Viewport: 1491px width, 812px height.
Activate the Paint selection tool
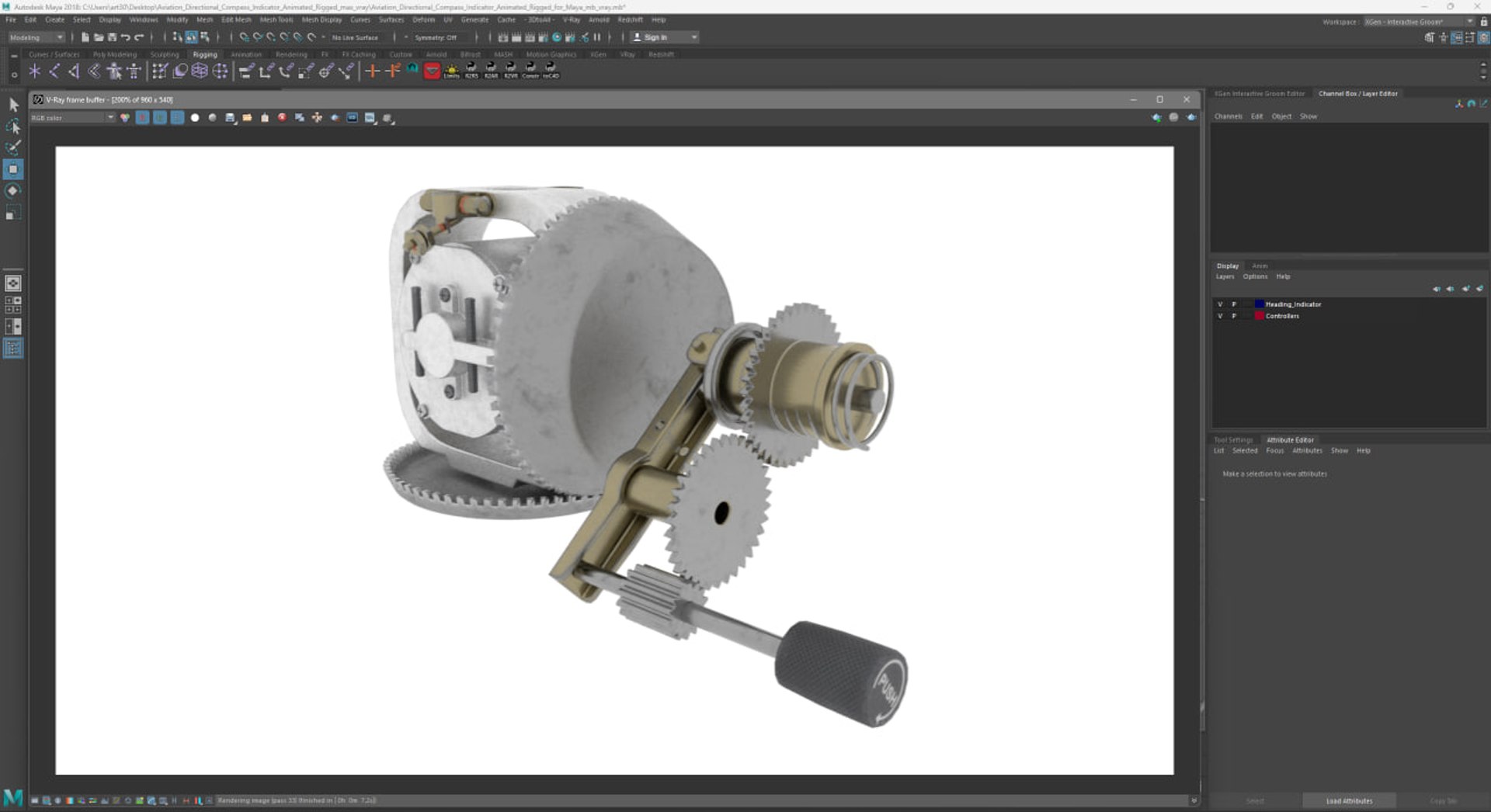(x=13, y=147)
